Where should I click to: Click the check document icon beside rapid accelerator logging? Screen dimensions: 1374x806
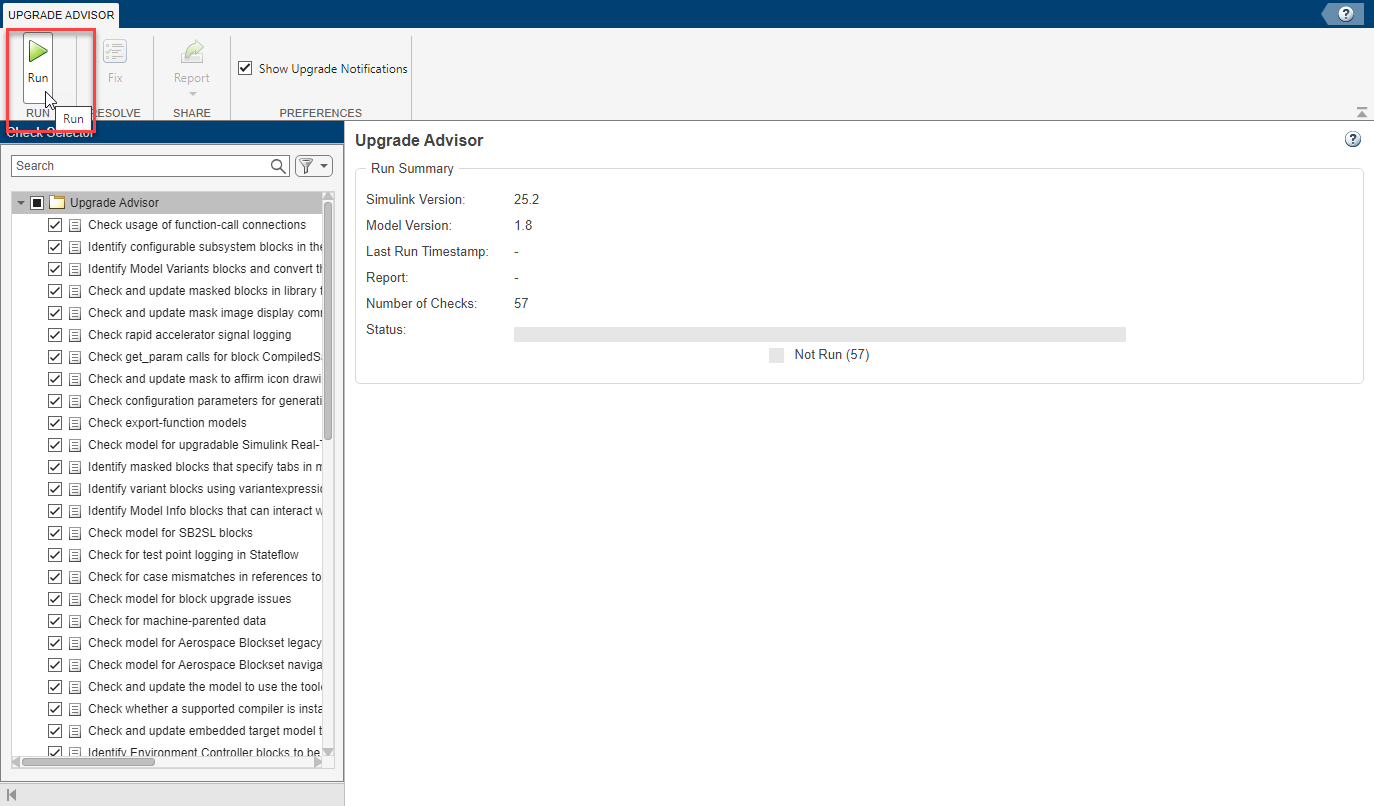[75, 334]
